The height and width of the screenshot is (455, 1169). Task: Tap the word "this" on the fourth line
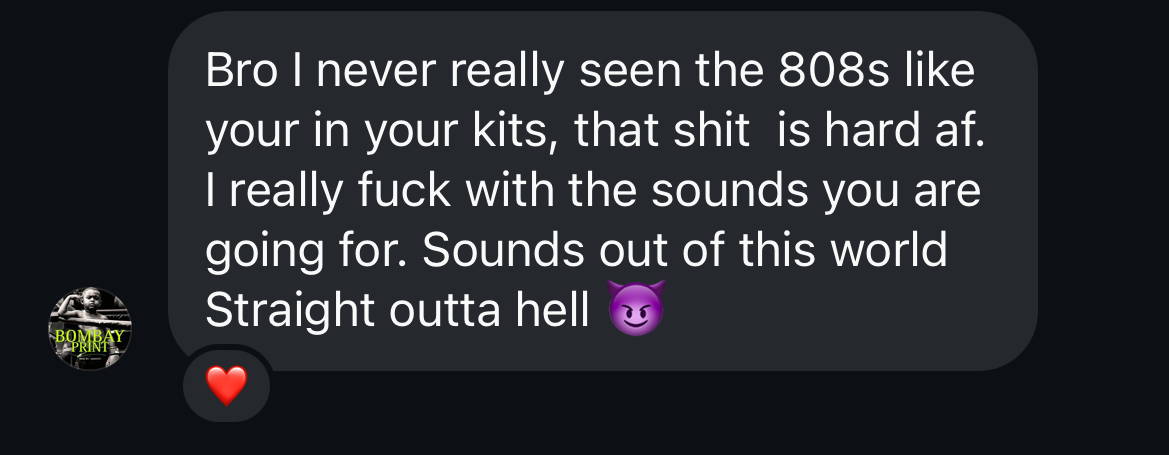click(x=776, y=250)
